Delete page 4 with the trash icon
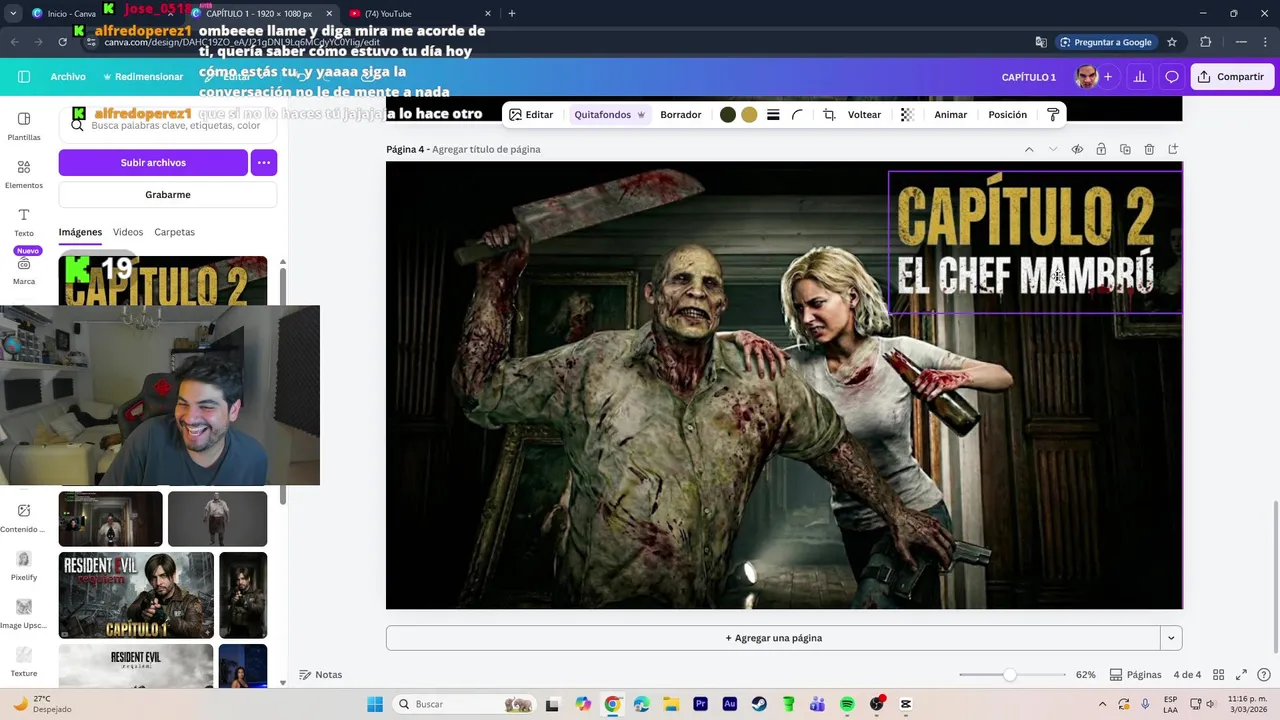The image size is (1280, 720). (x=1149, y=149)
